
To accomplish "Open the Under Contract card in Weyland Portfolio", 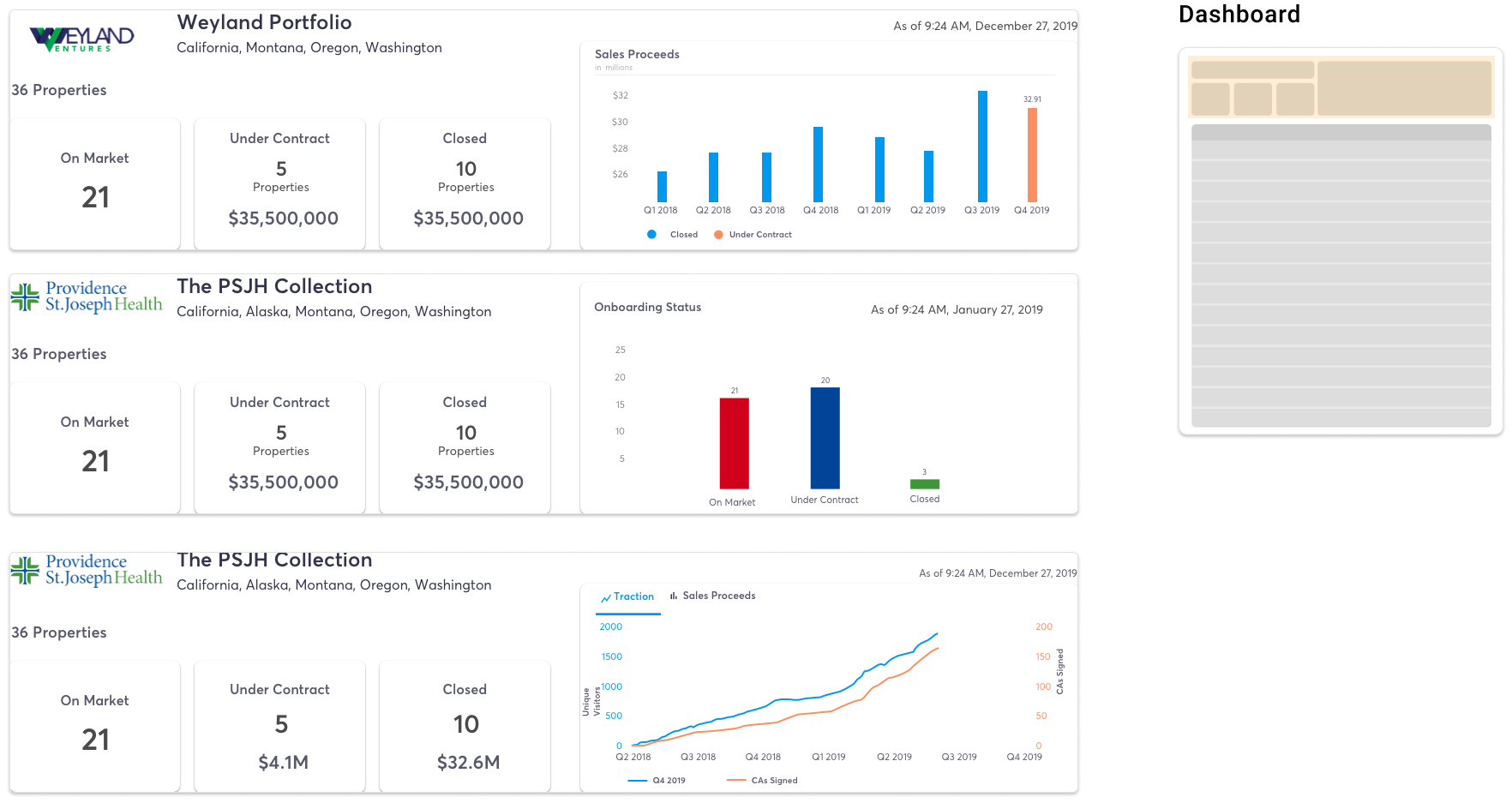I will [x=280, y=184].
